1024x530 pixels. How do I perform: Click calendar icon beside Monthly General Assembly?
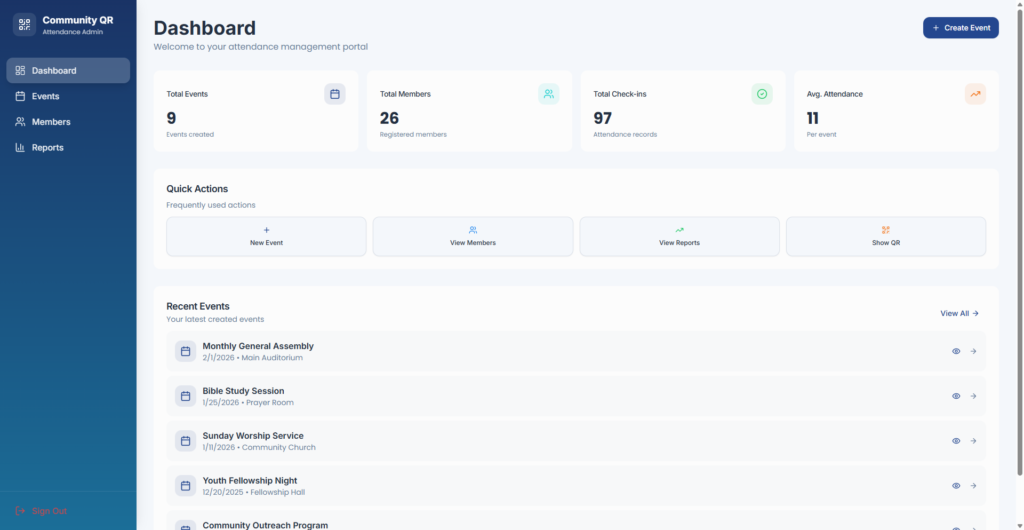(x=185, y=351)
